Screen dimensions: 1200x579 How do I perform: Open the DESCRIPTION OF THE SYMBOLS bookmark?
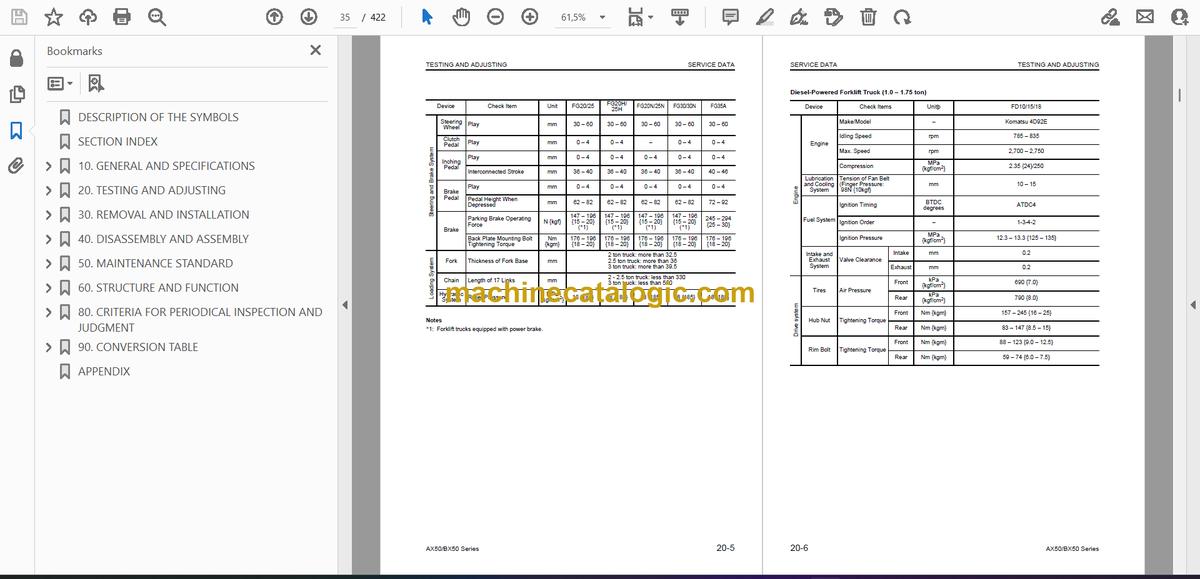coord(158,117)
